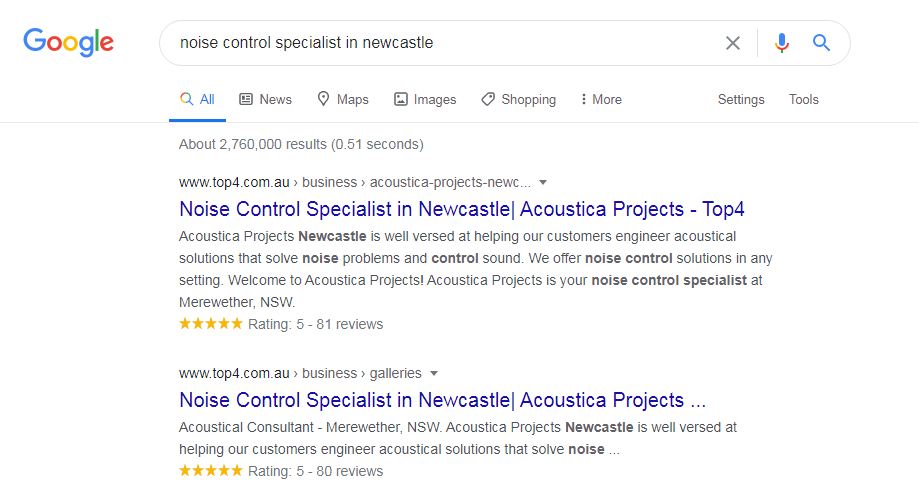Expand the More search options menu

[600, 99]
